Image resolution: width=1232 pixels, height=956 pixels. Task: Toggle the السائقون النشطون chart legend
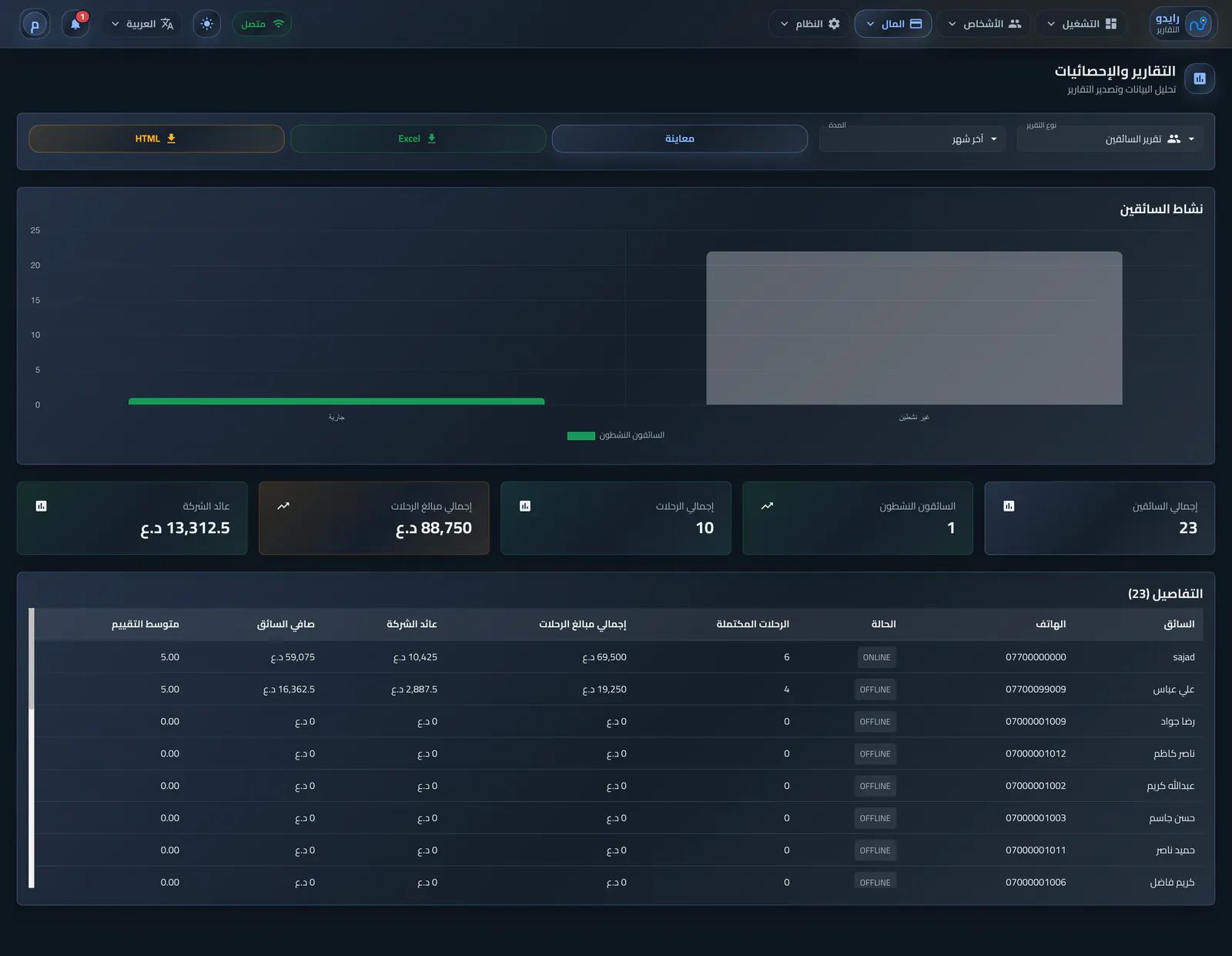pos(616,435)
